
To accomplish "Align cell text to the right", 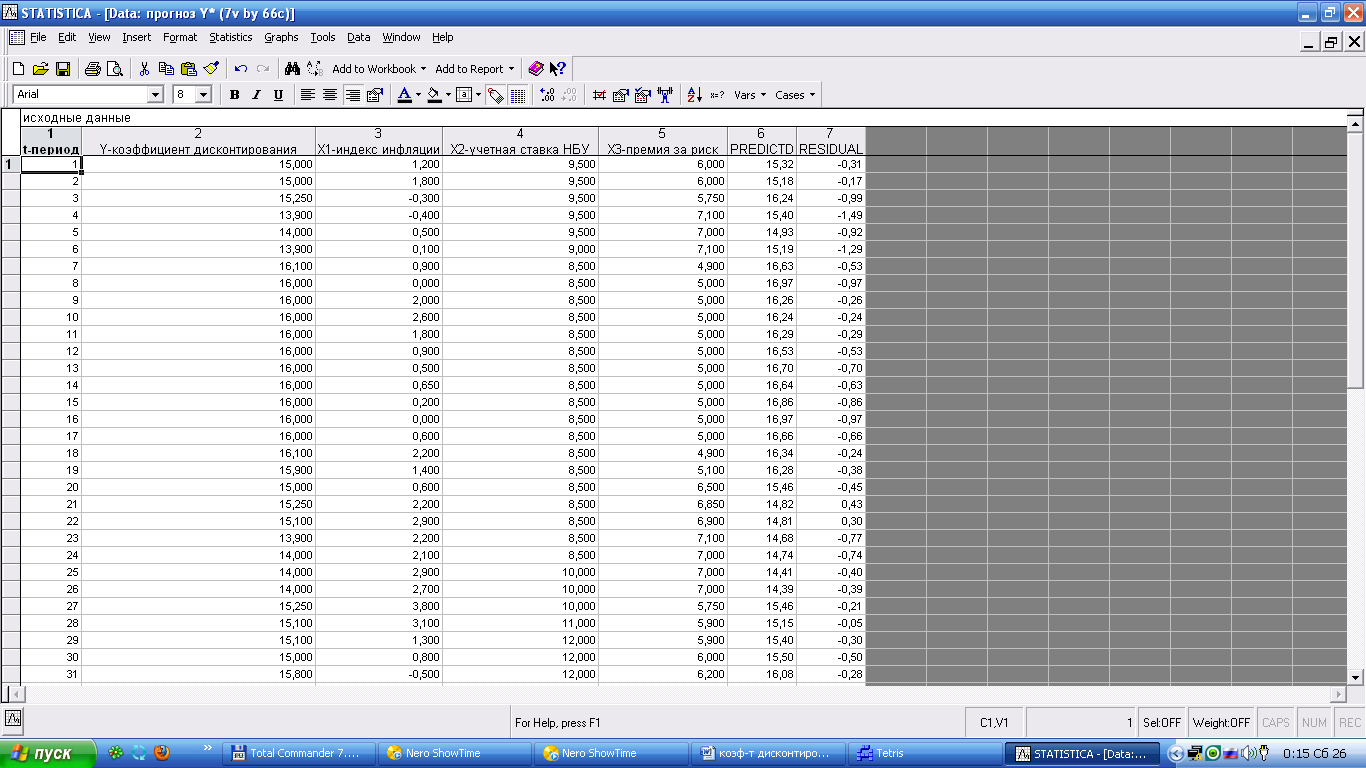I will point(352,95).
